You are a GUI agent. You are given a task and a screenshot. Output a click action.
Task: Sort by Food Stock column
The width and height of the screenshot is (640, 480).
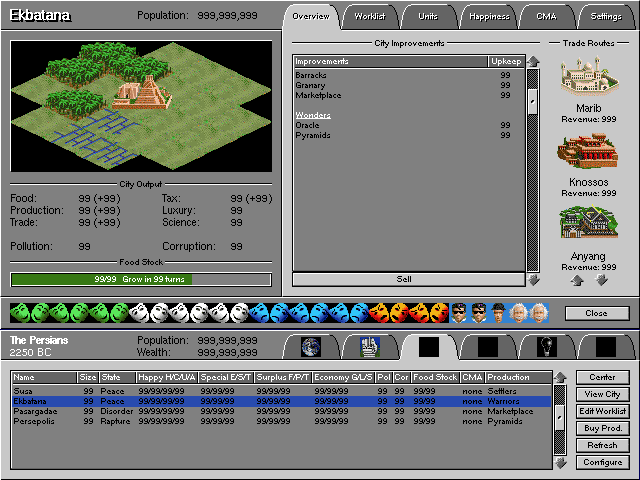click(x=436, y=377)
